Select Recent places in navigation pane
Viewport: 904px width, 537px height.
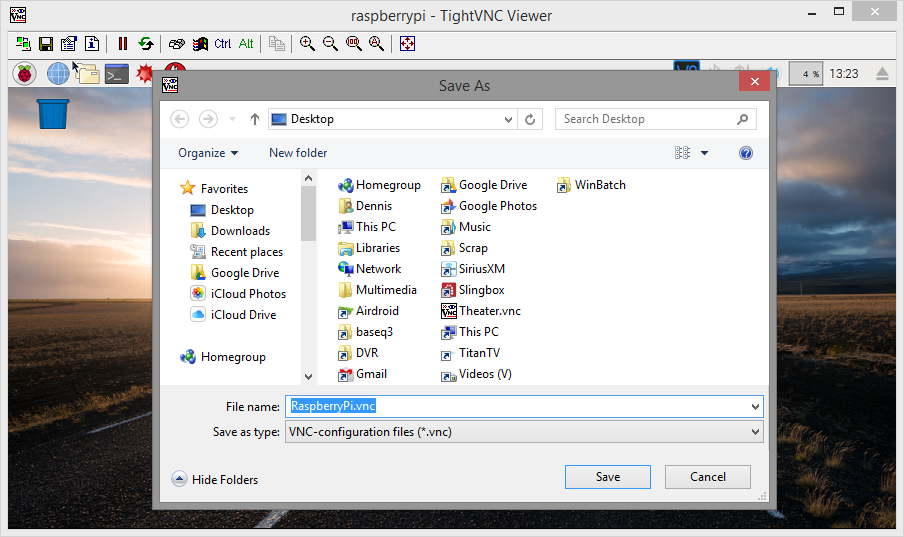point(236,252)
